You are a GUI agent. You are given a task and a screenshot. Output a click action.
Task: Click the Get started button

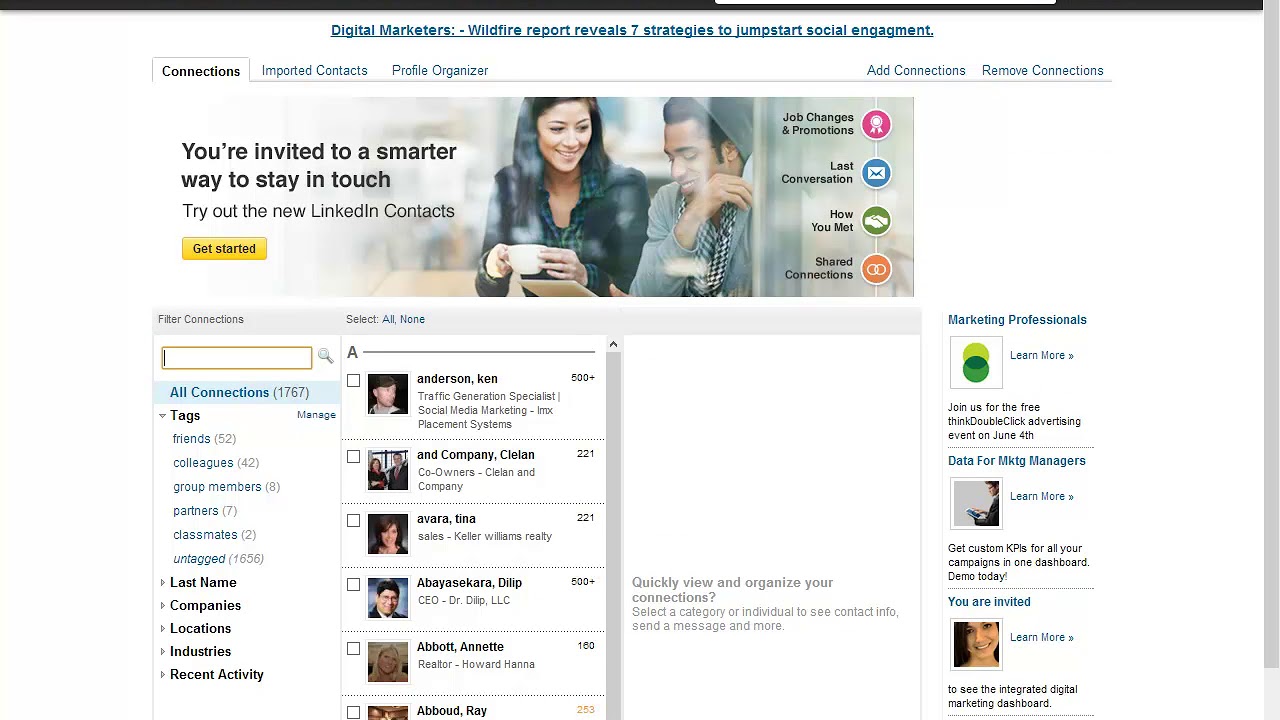pyautogui.click(x=224, y=248)
